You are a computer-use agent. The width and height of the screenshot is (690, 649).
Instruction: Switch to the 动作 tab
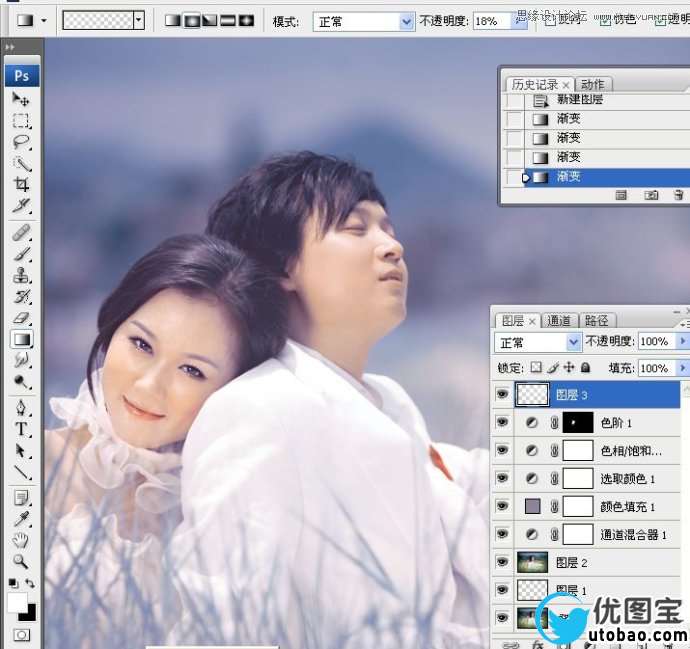click(593, 84)
